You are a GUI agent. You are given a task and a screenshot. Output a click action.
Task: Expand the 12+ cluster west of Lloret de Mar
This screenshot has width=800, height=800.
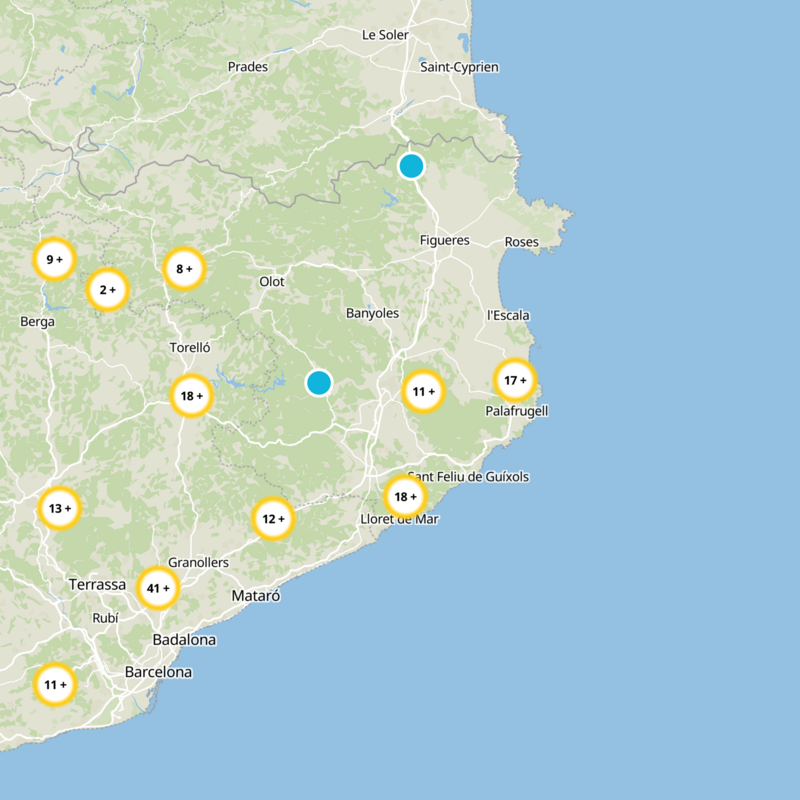pyautogui.click(x=273, y=519)
